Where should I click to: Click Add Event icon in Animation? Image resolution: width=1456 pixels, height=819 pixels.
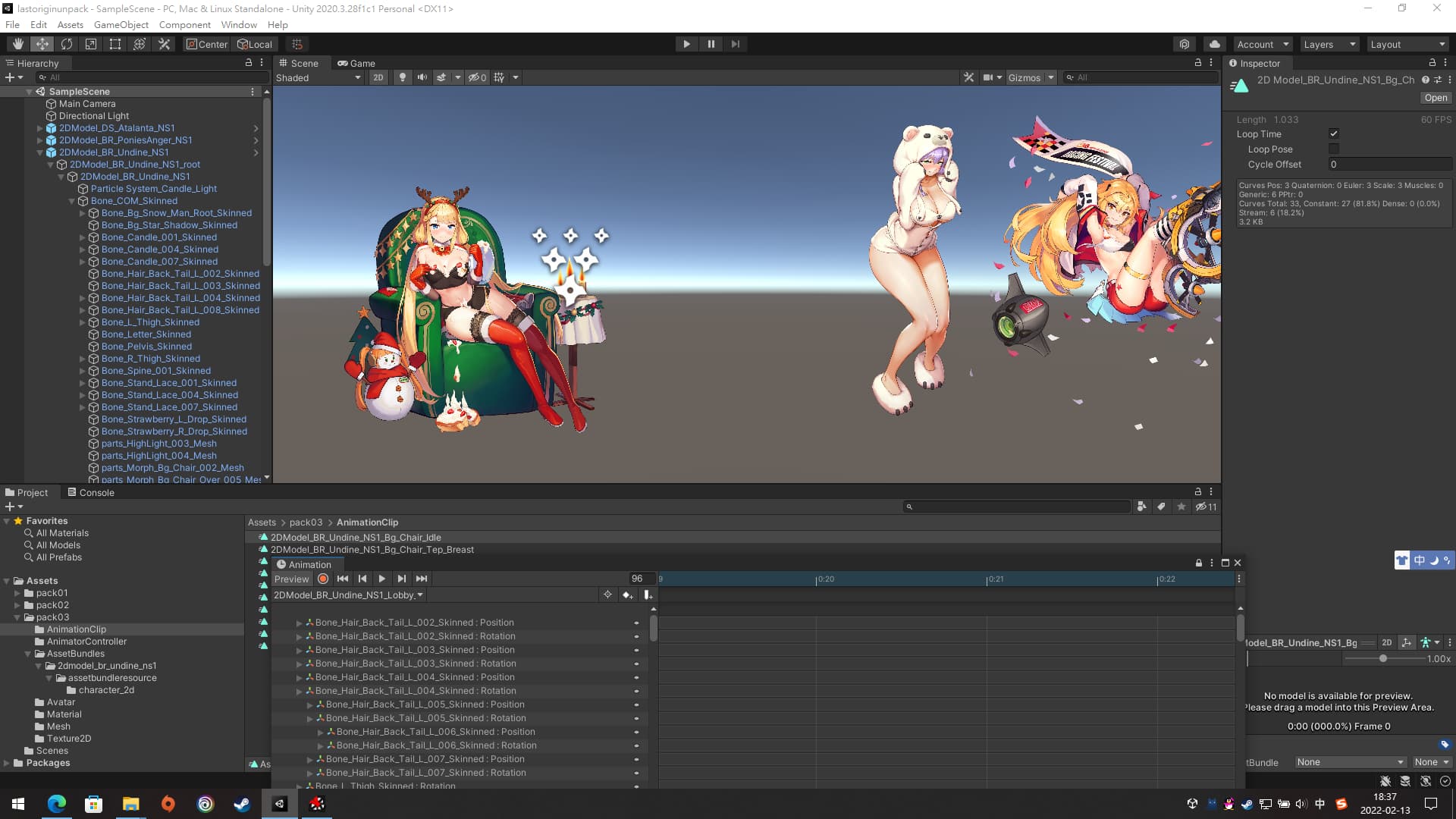(648, 595)
